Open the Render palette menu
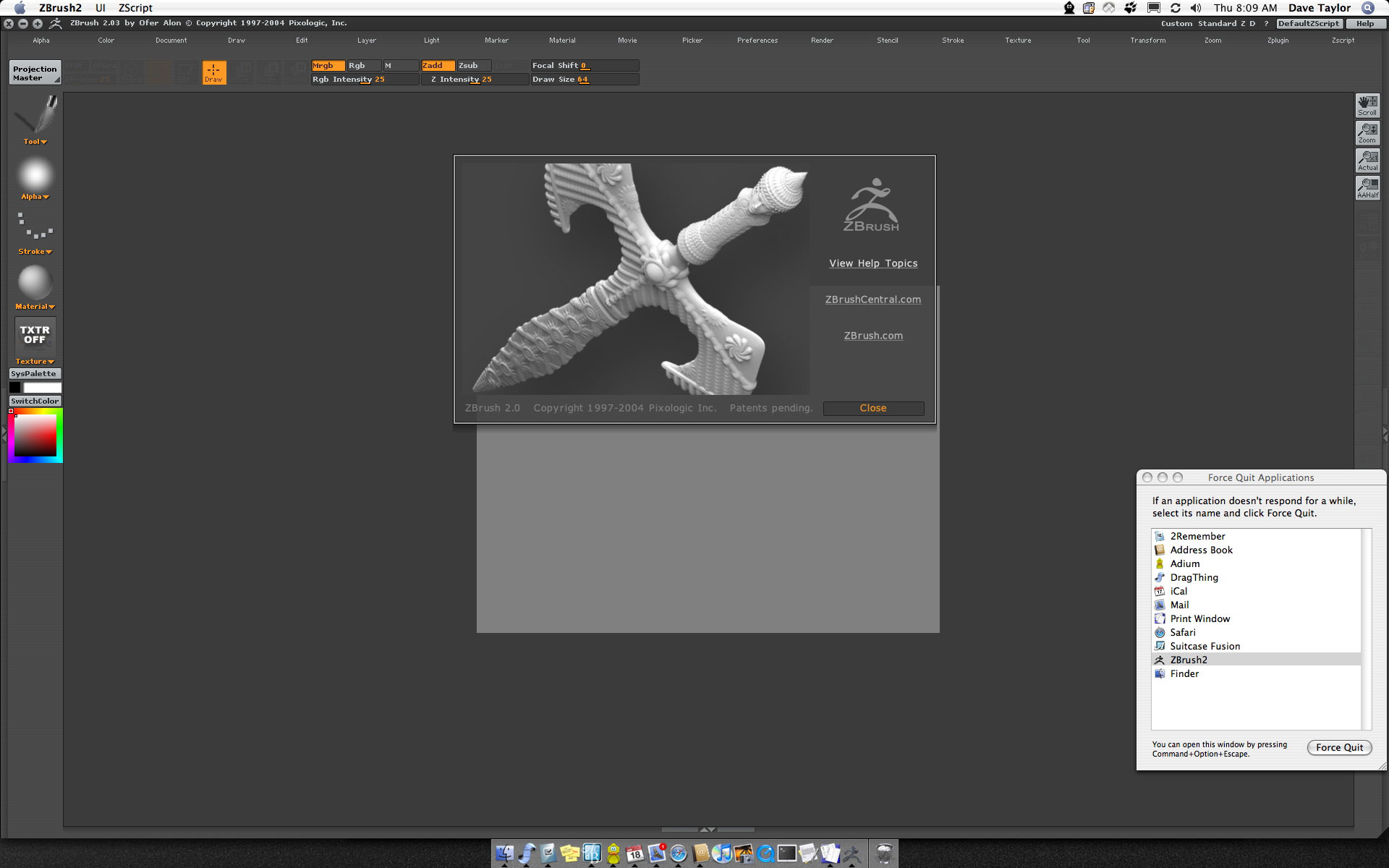Screen dimensions: 1389x868 tap(823, 41)
